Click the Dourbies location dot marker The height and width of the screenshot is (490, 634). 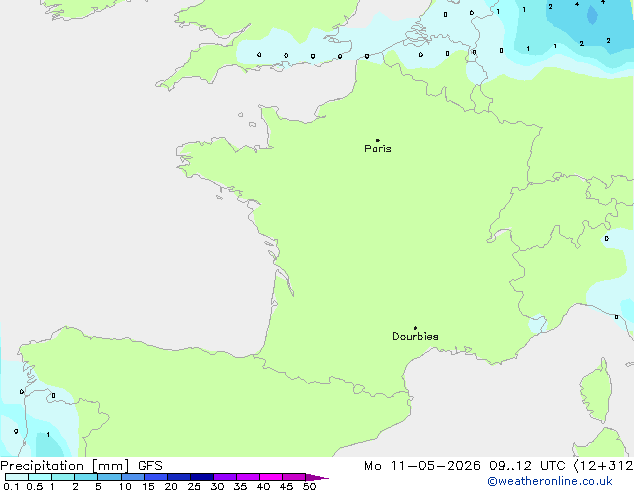[x=415, y=328]
